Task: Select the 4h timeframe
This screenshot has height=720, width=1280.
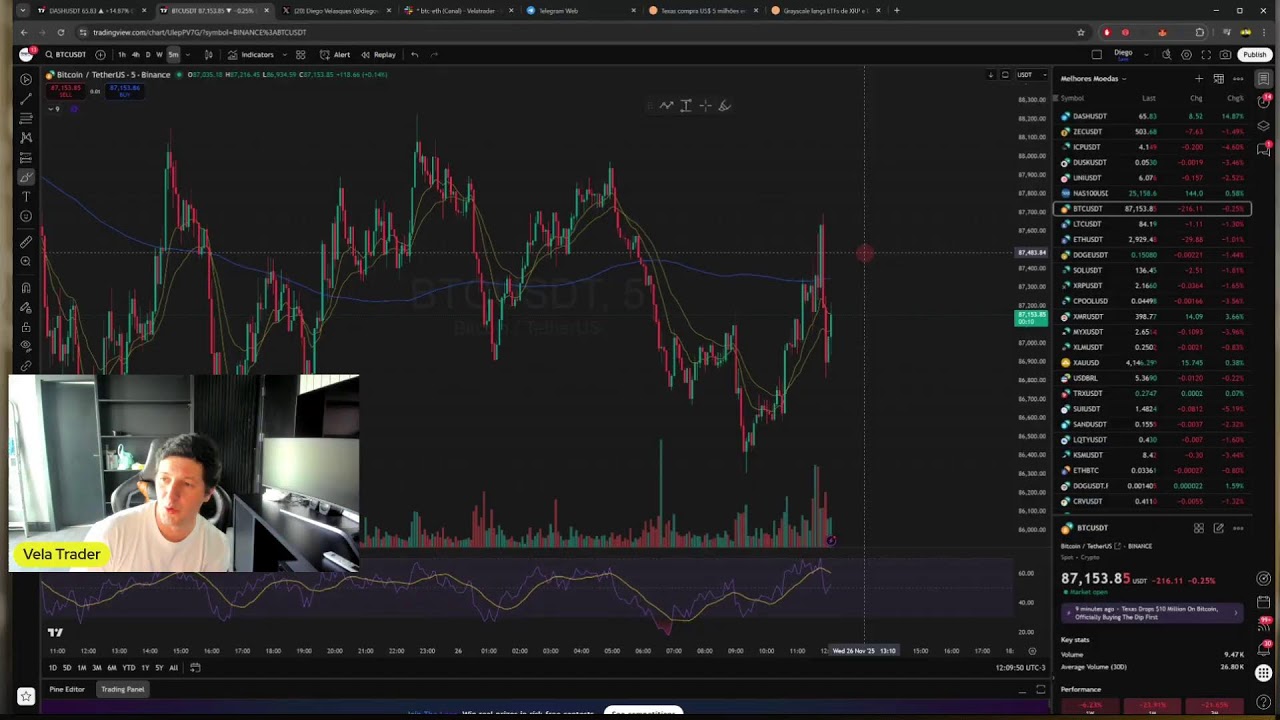Action: point(135,54)
